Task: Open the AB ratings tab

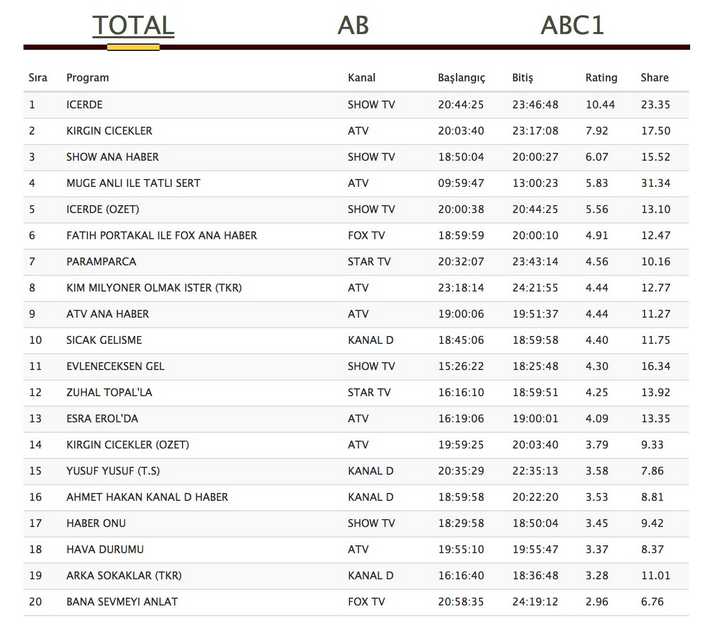Action: [353, 25]
